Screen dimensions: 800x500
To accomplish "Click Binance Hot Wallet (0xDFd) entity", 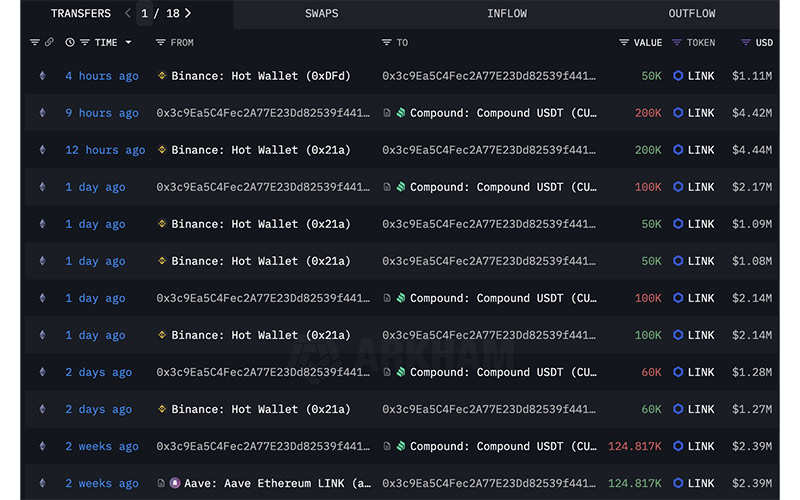I will coord(261,76).
